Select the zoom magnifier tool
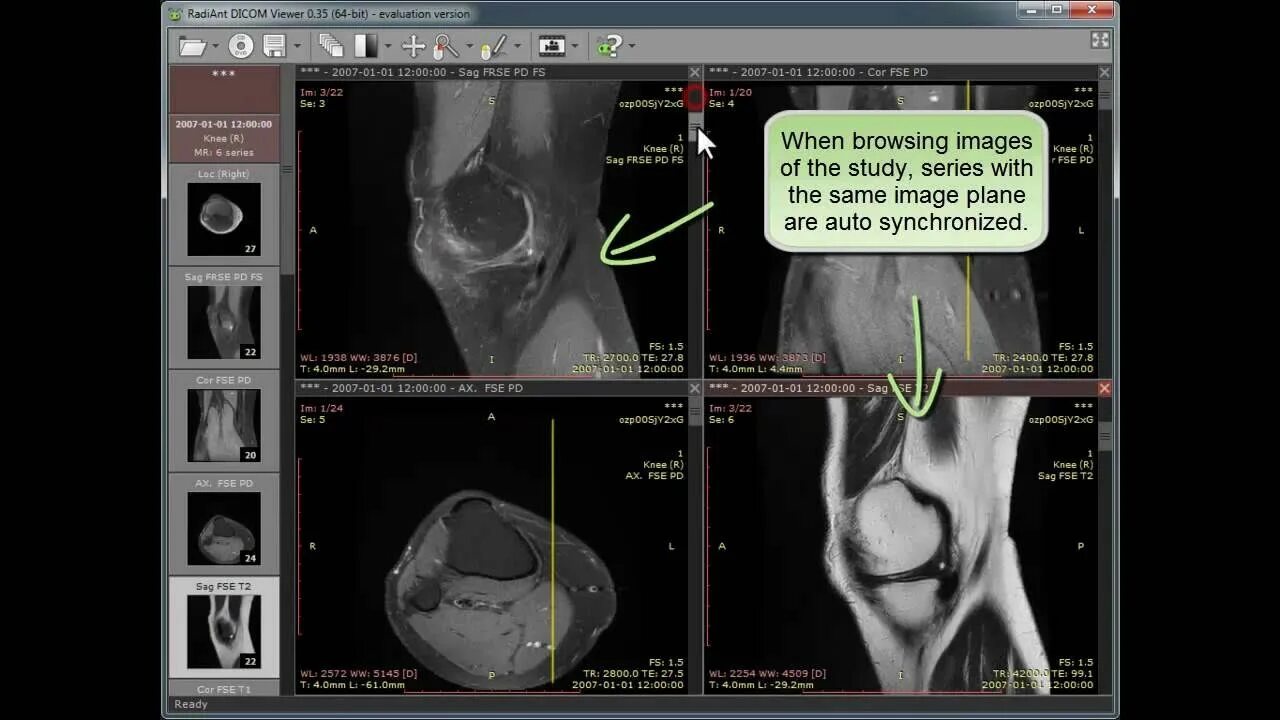Screen dimensions: 1280x720 tap(446, 46)
